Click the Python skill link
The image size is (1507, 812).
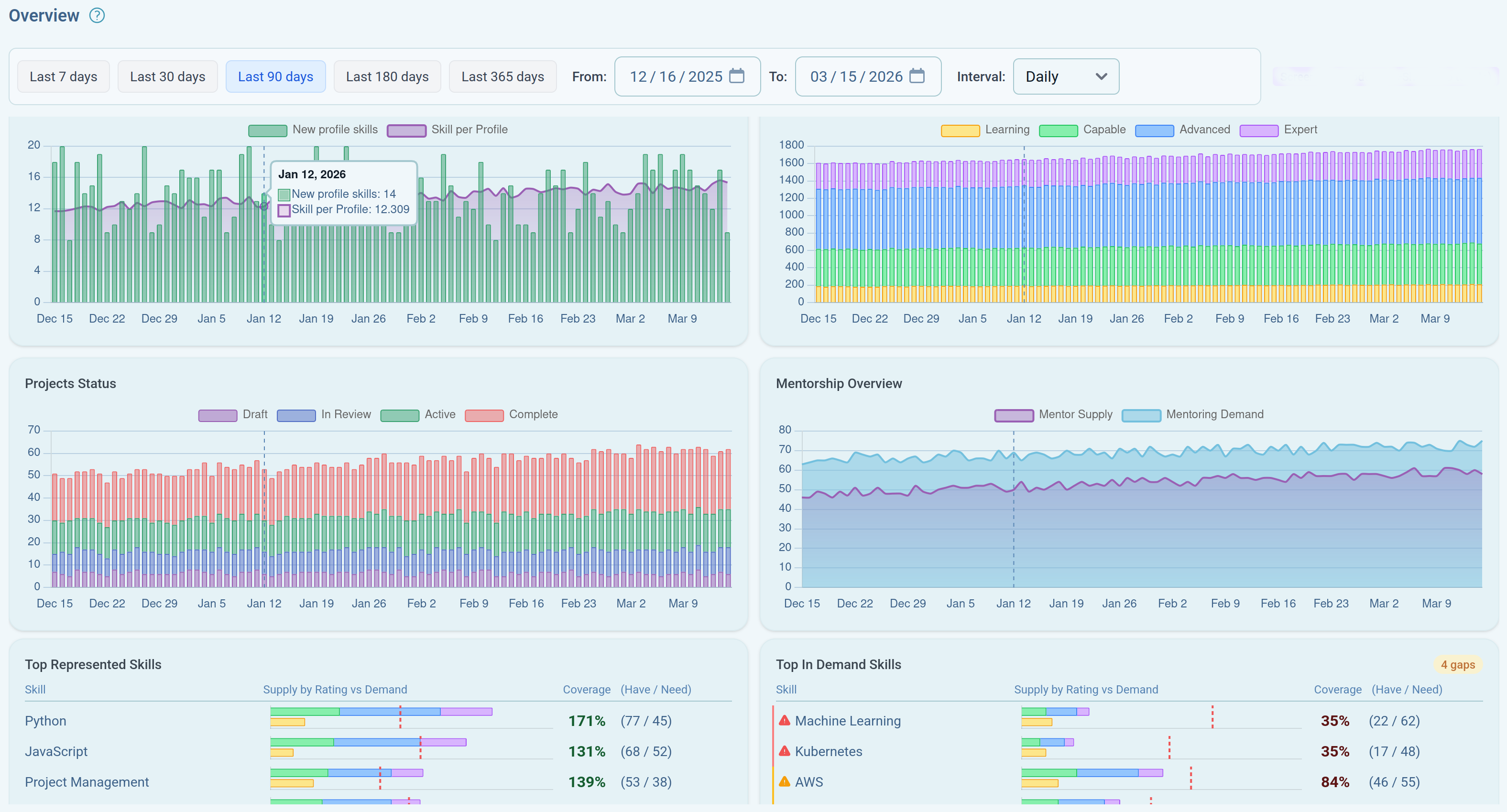click(45, 721)
